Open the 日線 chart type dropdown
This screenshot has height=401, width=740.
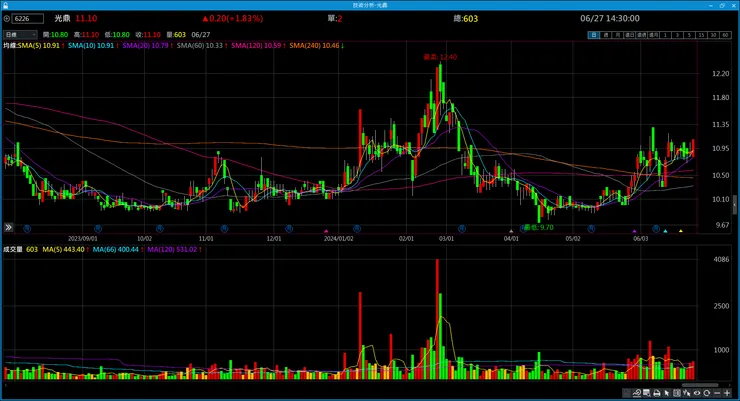pos(20,35)
